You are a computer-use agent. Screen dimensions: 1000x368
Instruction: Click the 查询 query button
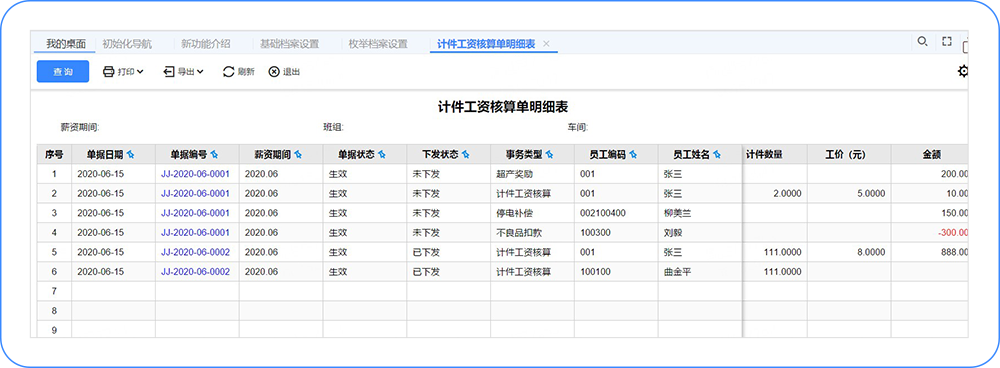pyautogui.click(x=62, y=71)
